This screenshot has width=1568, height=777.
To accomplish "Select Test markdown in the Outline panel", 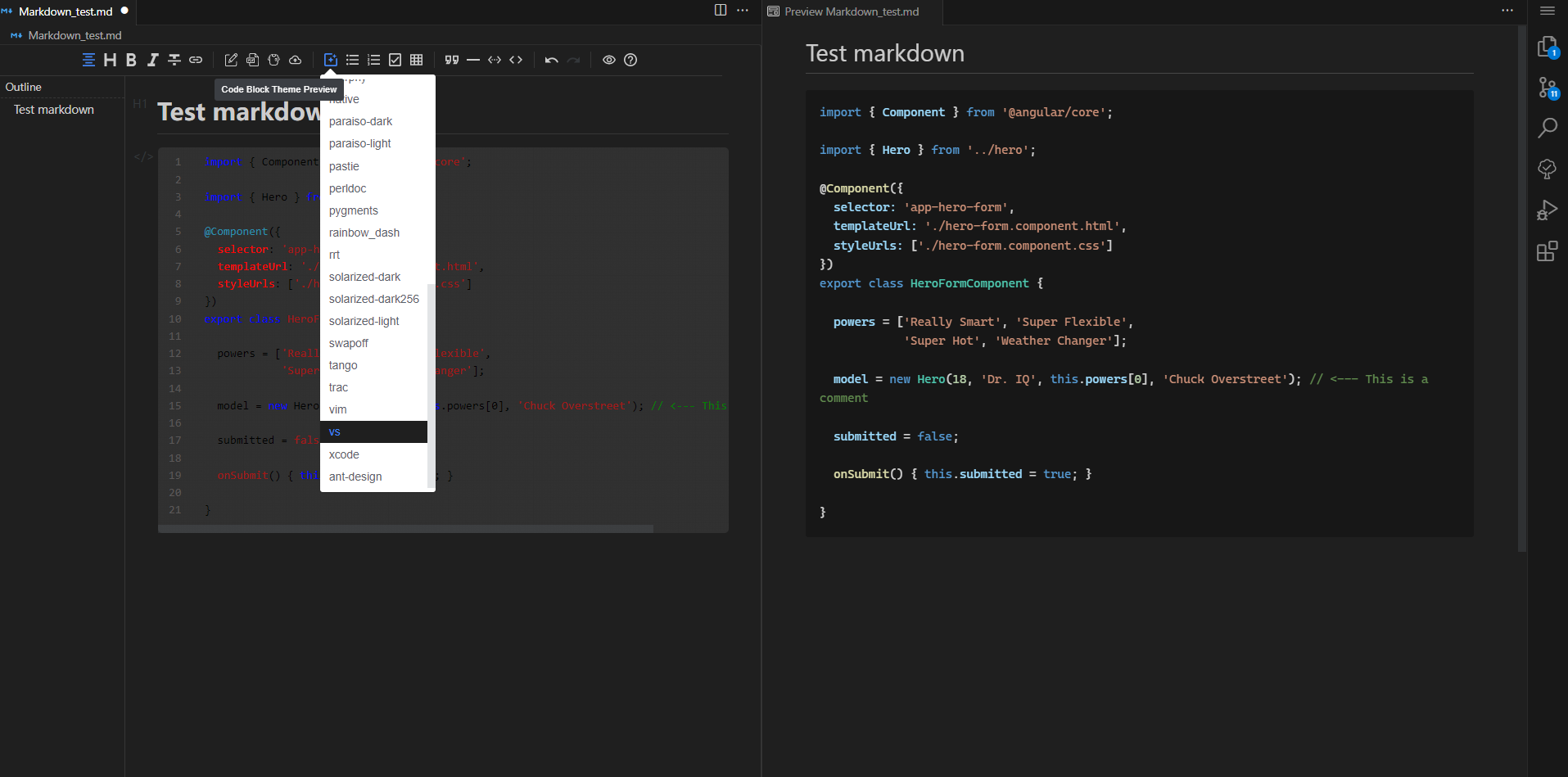I will pyautogui.click(x=53, y=109).
